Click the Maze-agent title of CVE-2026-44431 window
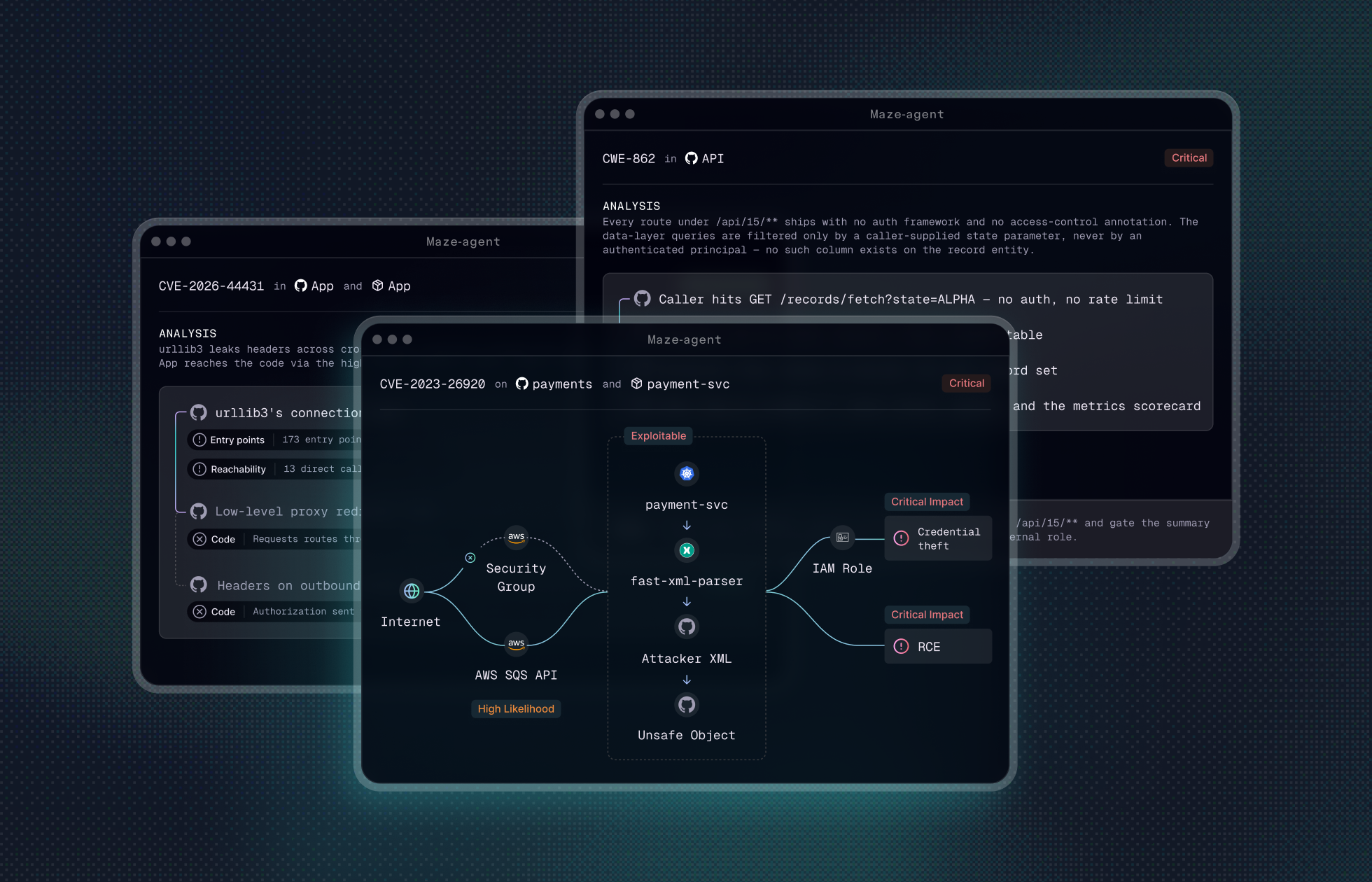The height and width of the screenshot is (882, 1372). [463, 241]
